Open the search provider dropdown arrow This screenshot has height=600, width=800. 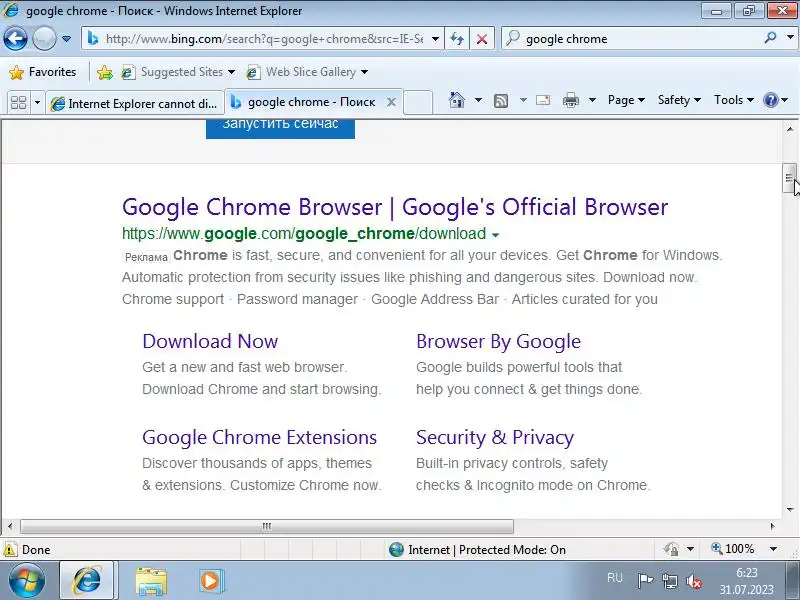[x=790, y=38]
